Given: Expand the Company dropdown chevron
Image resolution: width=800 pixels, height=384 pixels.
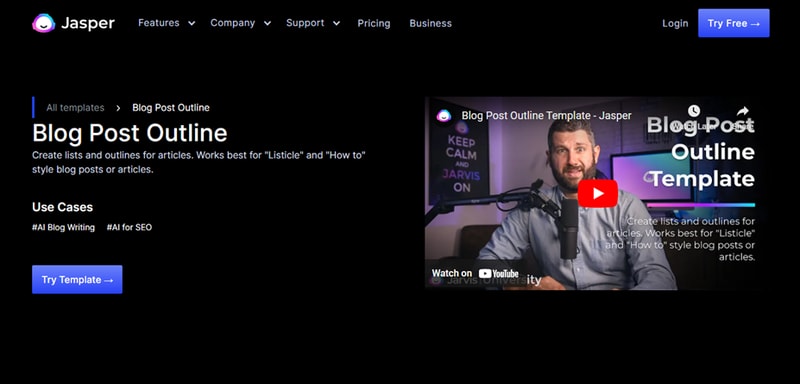Looking at the screenshot, I should click(x=267, y=23).
